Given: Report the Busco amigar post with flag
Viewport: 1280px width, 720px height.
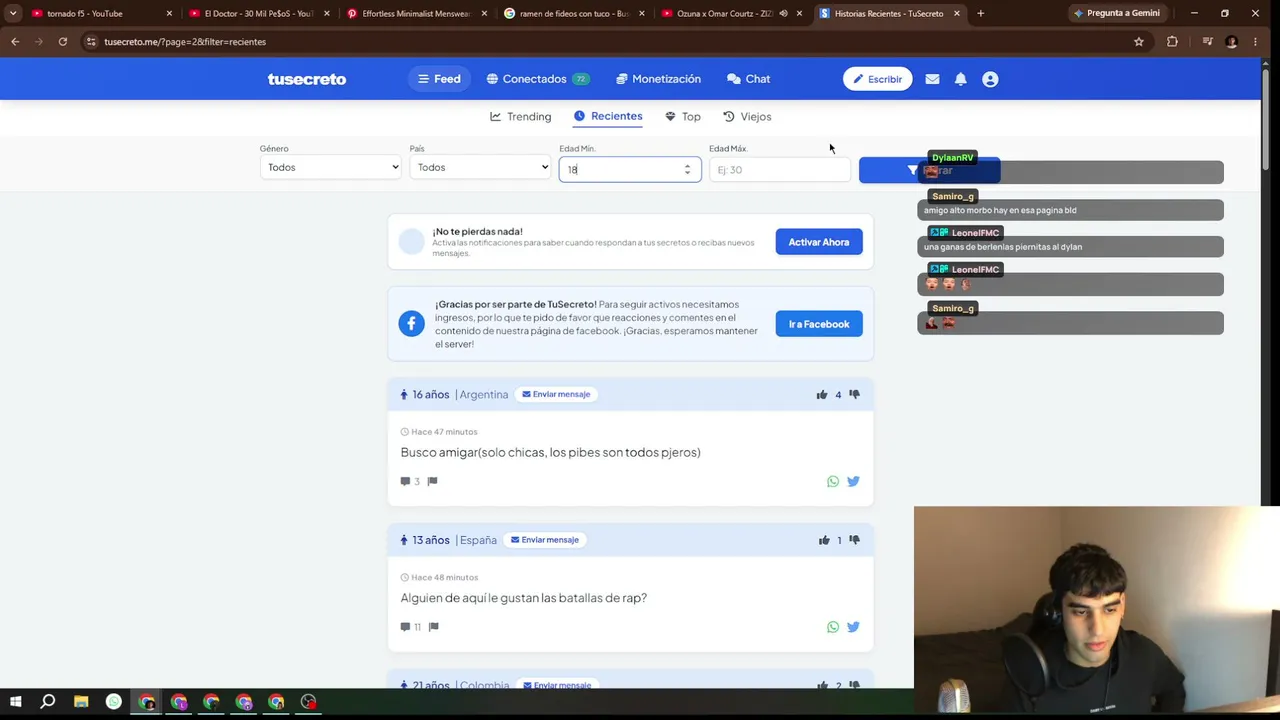Looking at the screenshot, I should (432, 481).
